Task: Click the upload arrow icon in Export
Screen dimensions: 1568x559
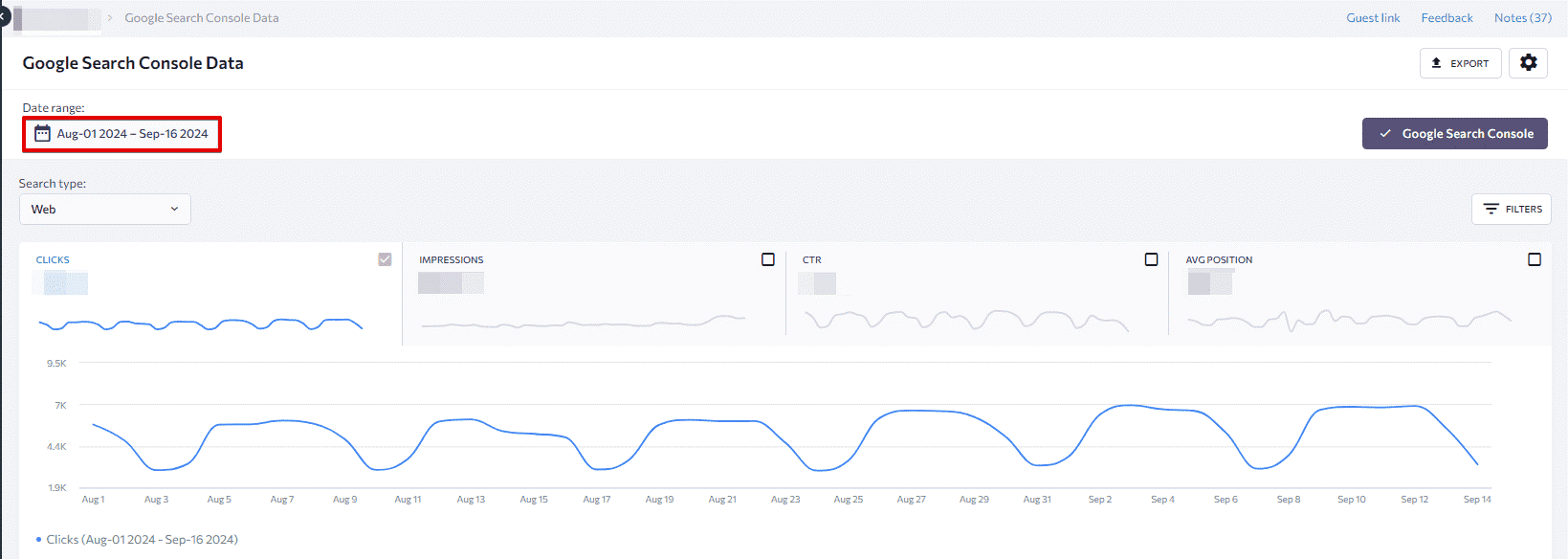Action: (x=1436, y=63)
